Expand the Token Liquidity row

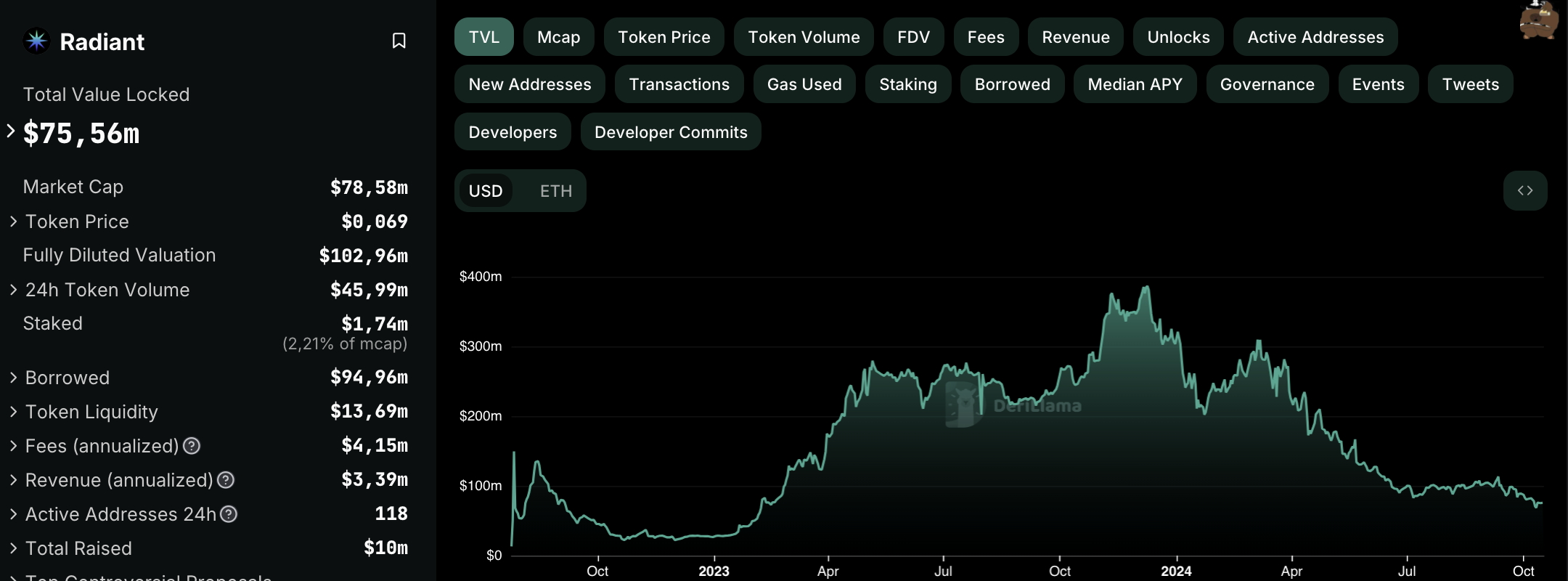(x=13, y=412)
